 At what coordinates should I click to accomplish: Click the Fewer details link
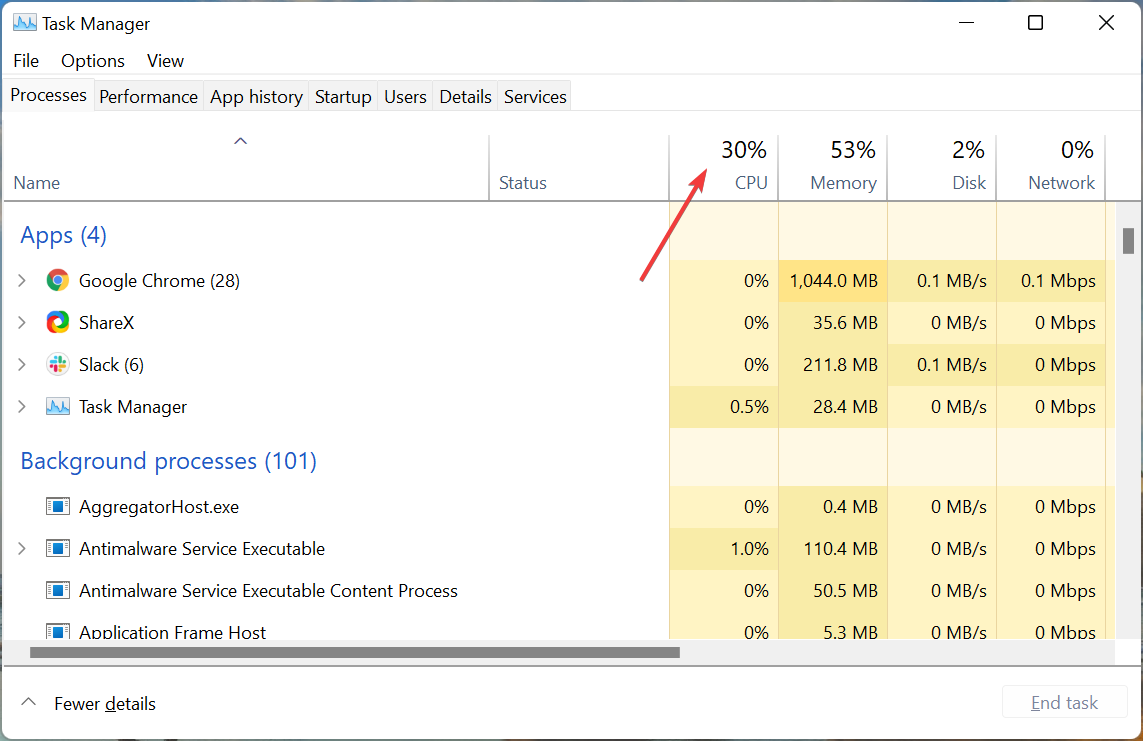click(x=105, y=704)
